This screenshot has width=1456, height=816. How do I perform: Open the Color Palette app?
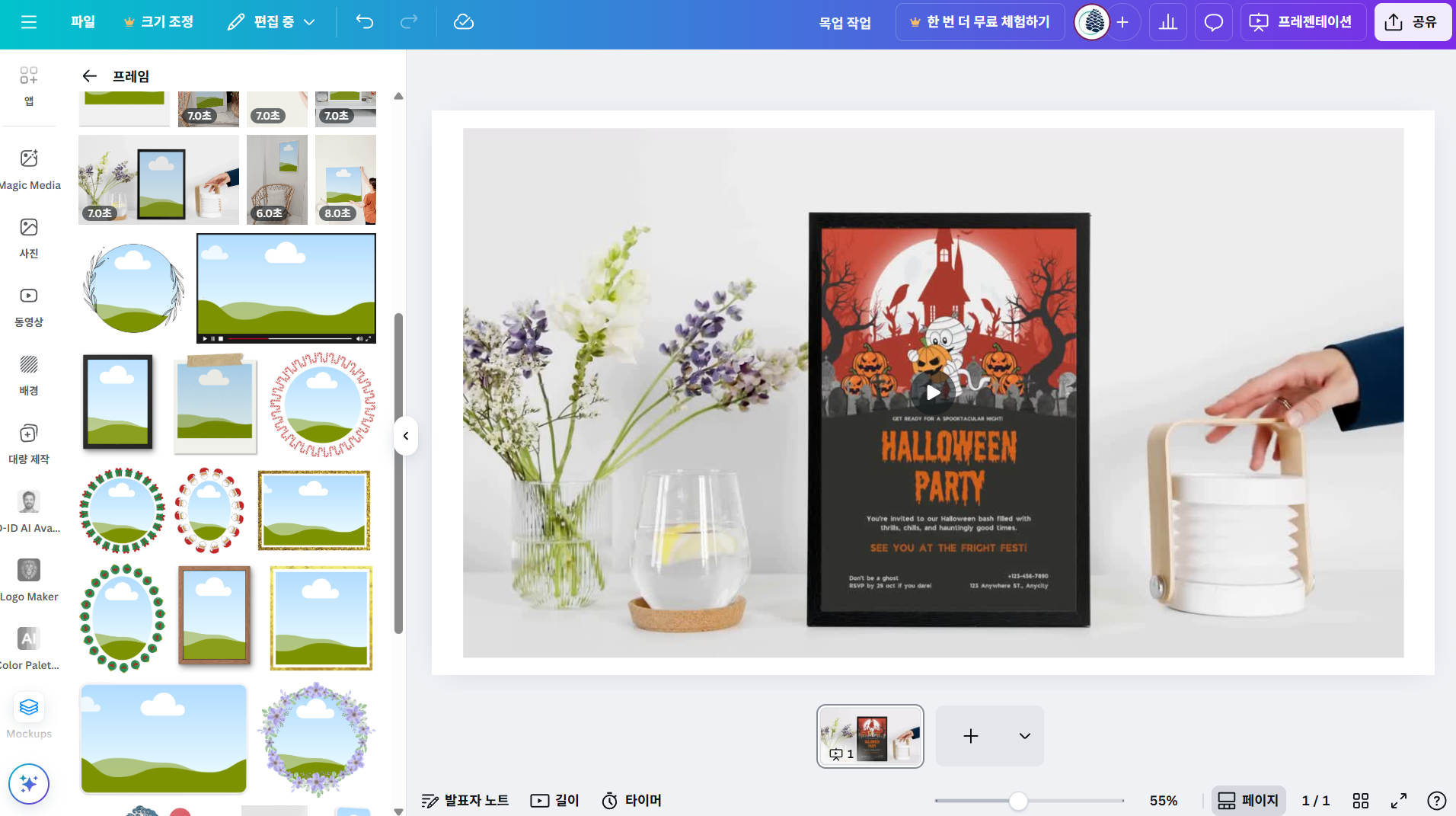pyautogui.click(x=29, y=649)
